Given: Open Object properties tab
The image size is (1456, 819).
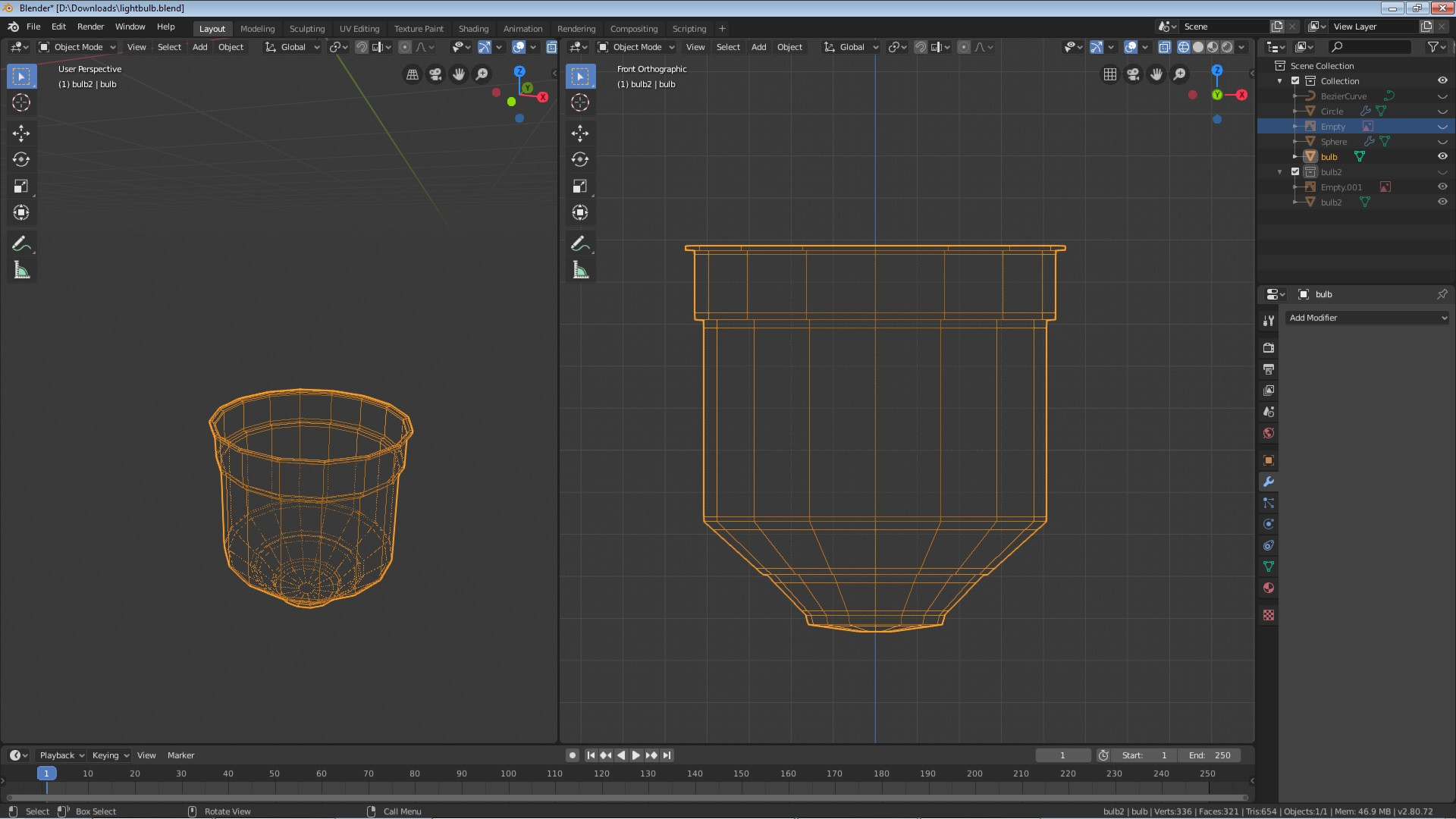Looking at the screenshot, I should pos(1269,460).
